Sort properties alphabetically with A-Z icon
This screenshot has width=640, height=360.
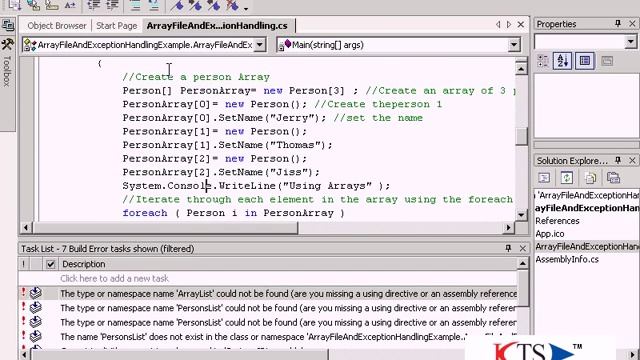tap(562, 61)
